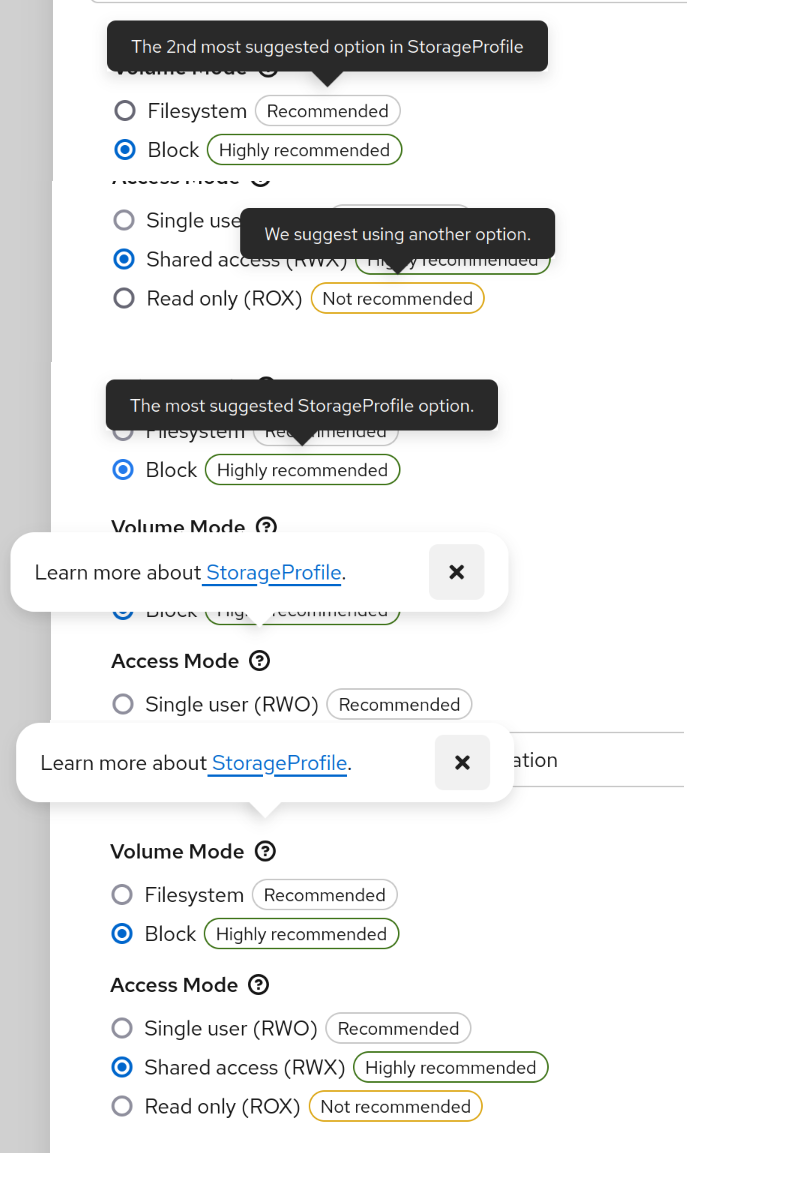Select Single user (RWO) in bottommost Access Mode group

click(122, 1028)
